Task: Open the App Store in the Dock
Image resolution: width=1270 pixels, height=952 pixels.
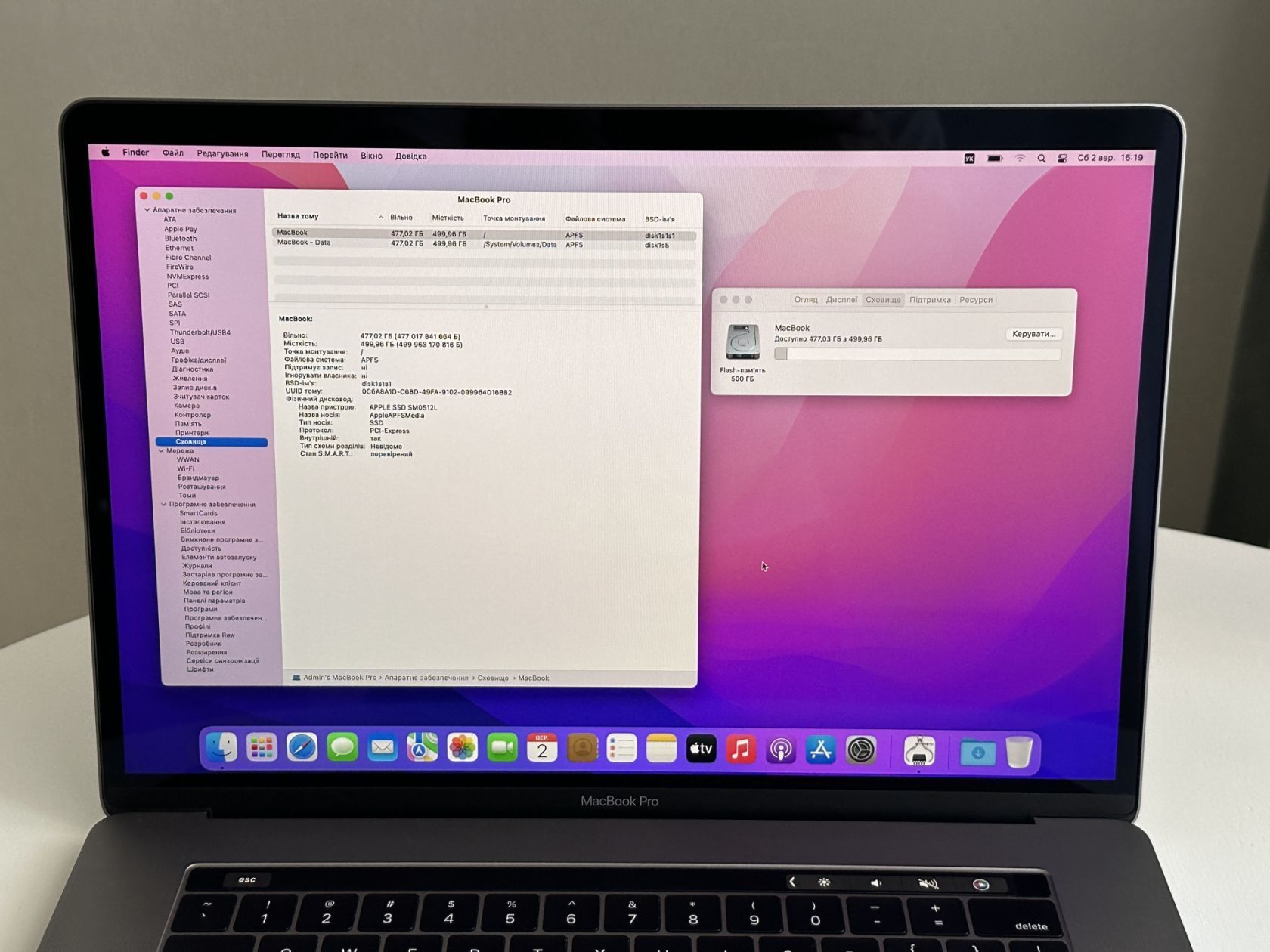Action: (x=821, y=750)
